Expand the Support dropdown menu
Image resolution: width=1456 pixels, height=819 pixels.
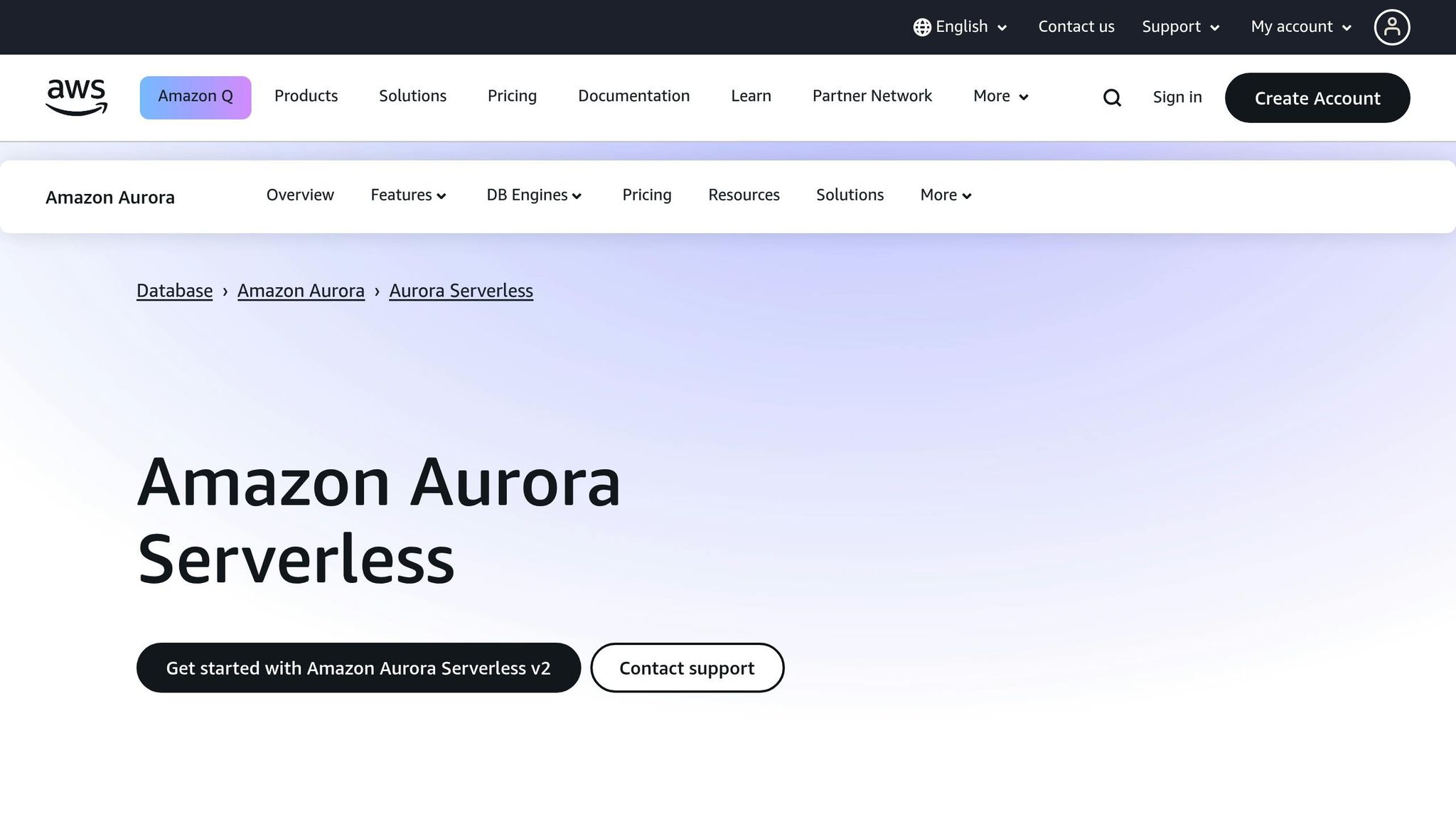(x=1181, y=27)
